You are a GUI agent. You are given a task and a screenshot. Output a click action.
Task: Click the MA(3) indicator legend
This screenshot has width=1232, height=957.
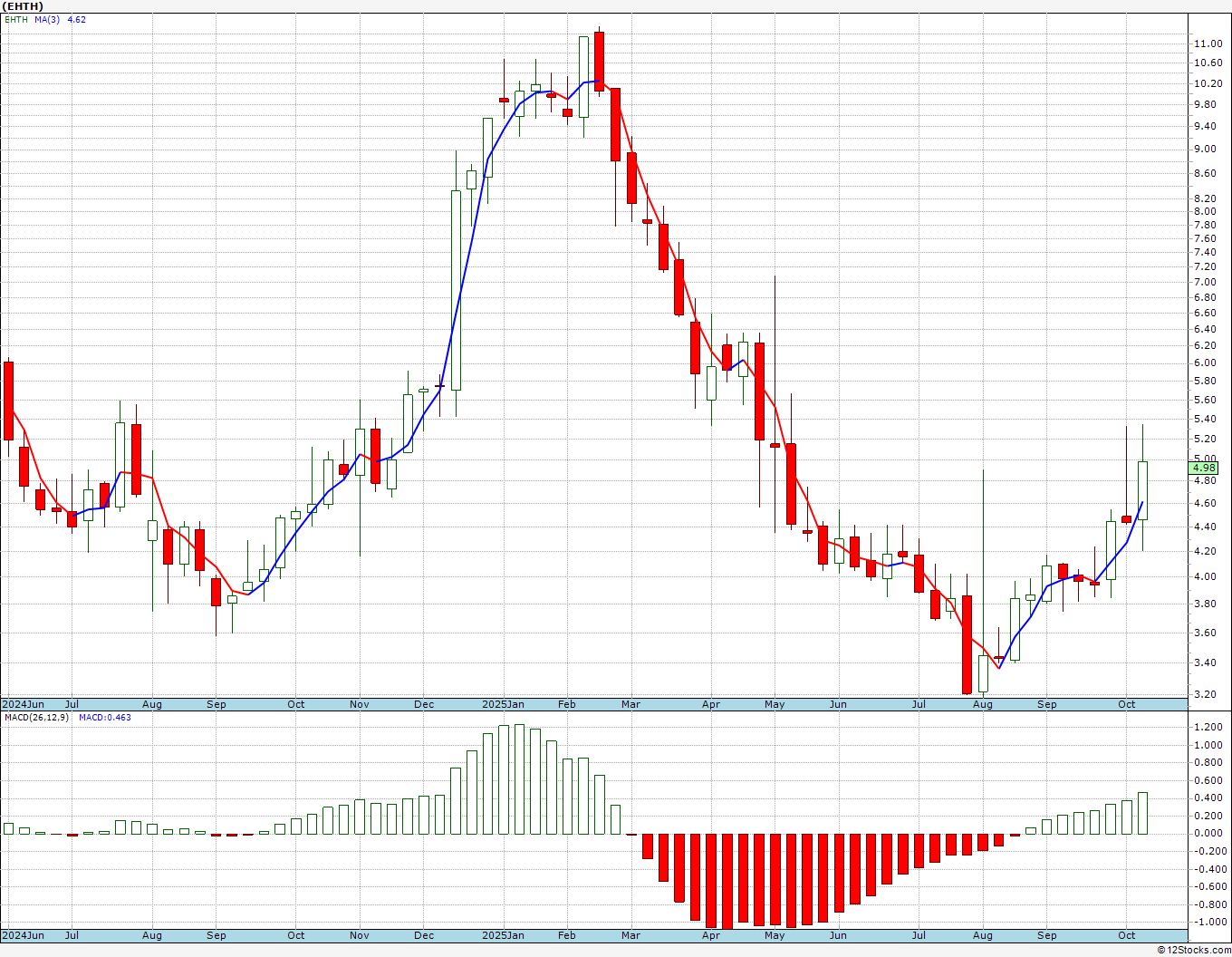tap(47, 19)
